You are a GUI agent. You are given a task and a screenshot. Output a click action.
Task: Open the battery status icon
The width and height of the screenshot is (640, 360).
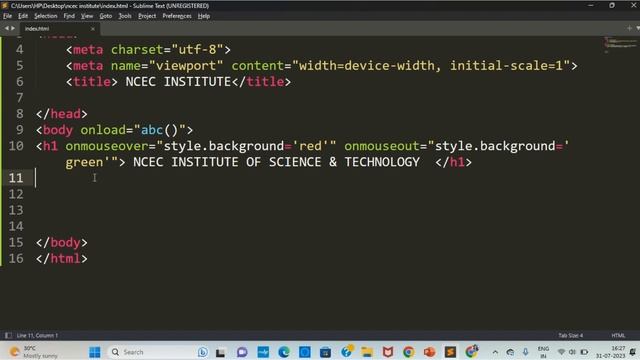[584, 352]
